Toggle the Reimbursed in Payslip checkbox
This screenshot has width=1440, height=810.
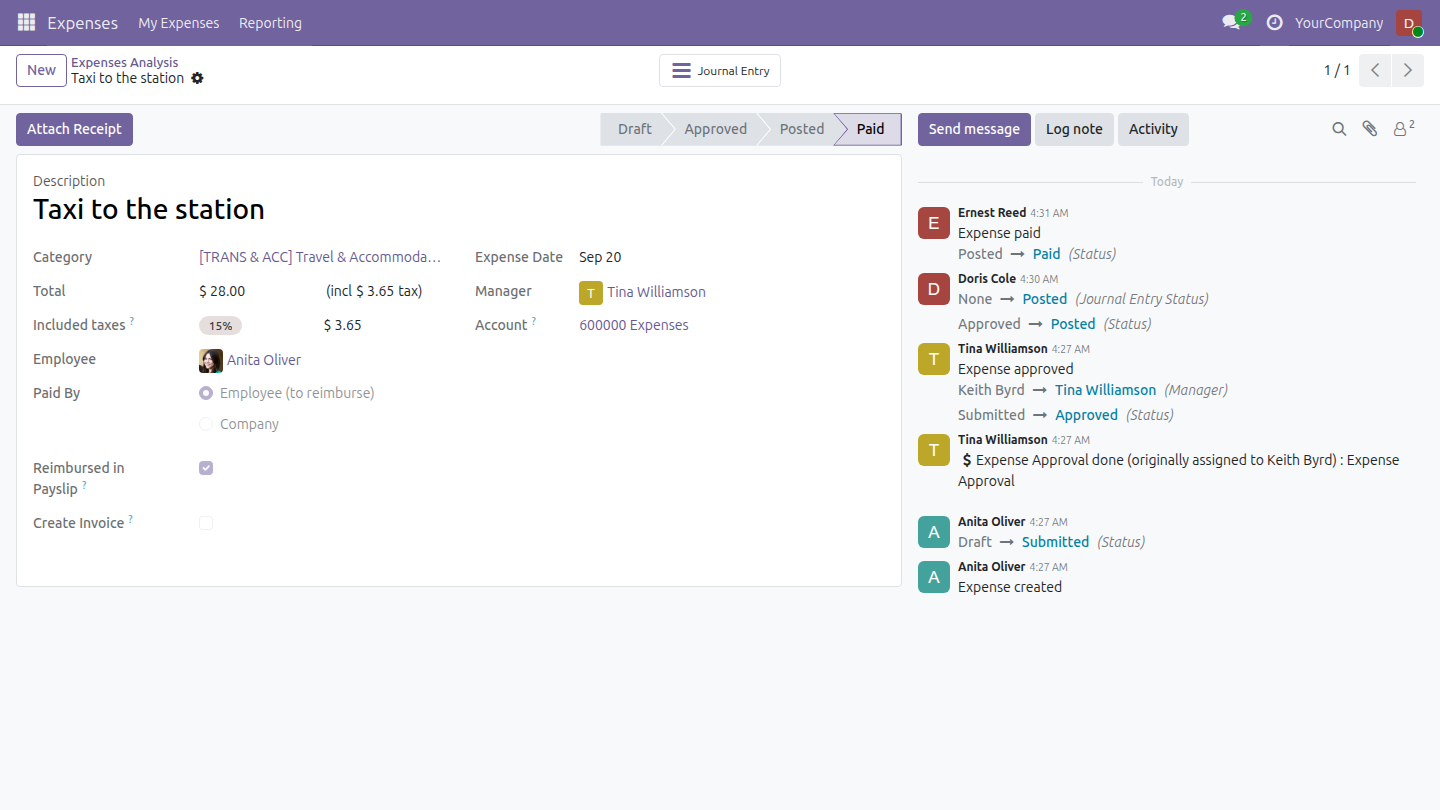[206, 468]
